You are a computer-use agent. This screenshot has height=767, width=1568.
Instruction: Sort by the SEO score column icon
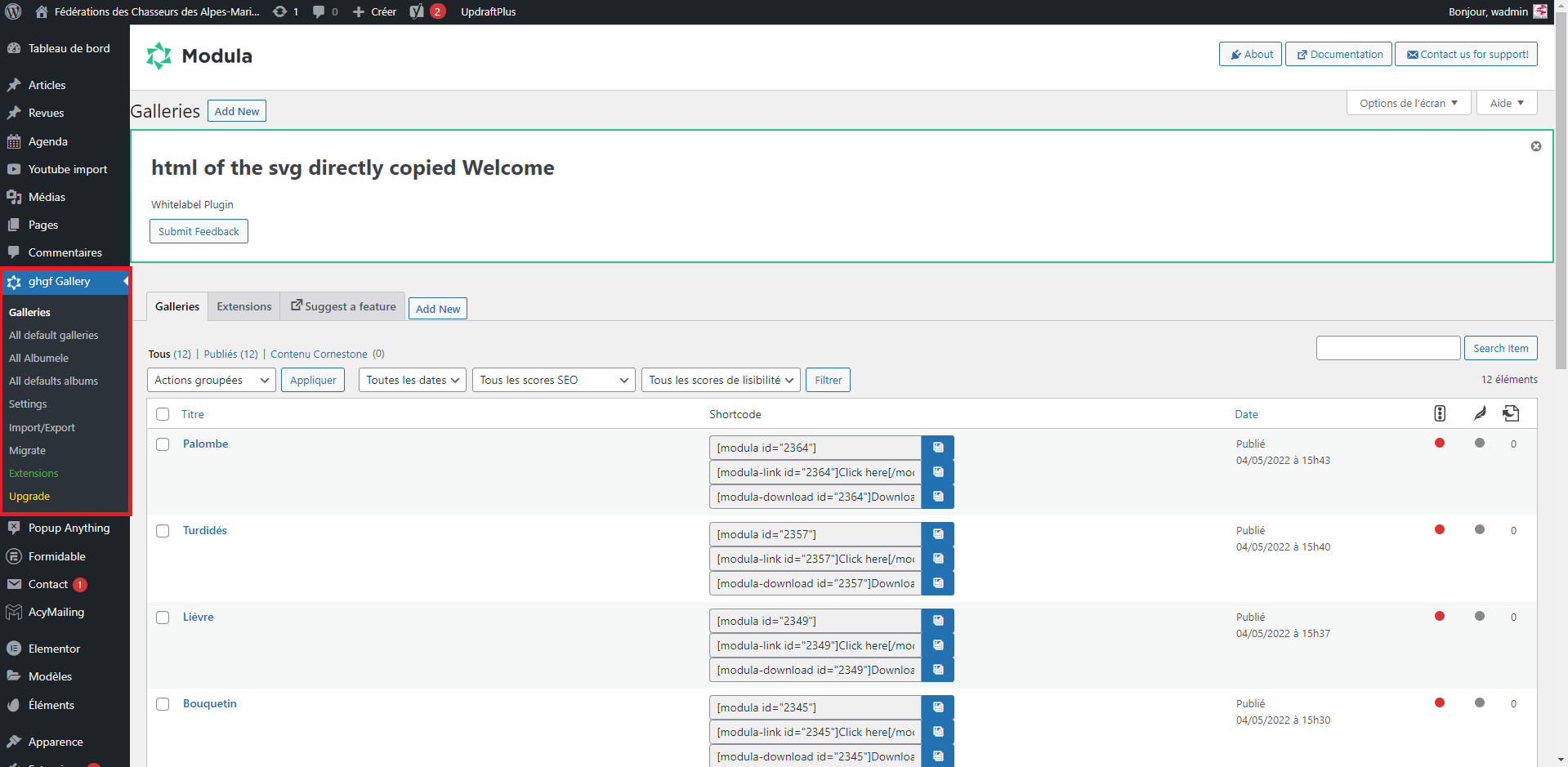tap(1440, 413)
